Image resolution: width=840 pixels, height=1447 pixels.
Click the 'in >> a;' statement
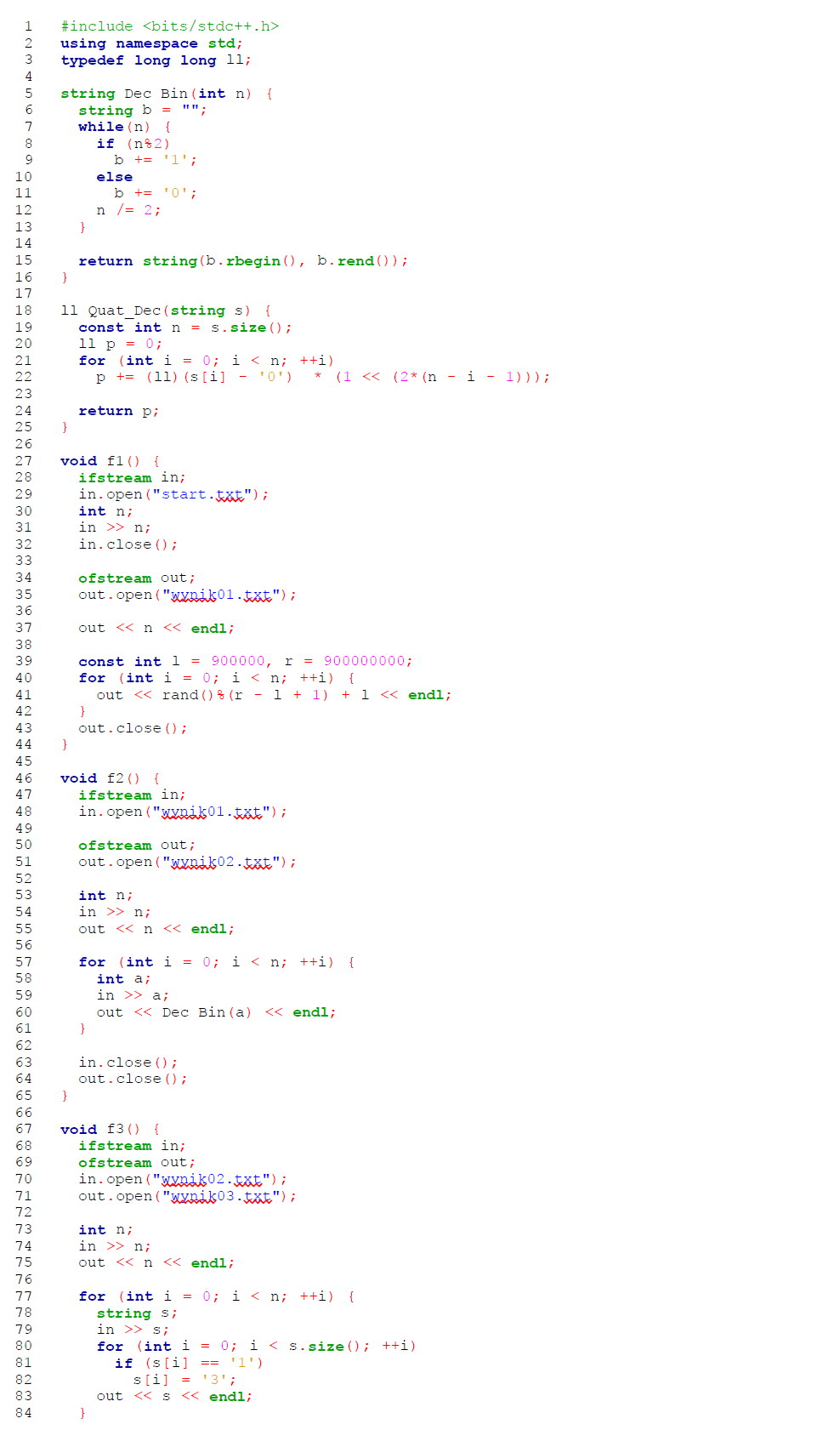point(133,995)
